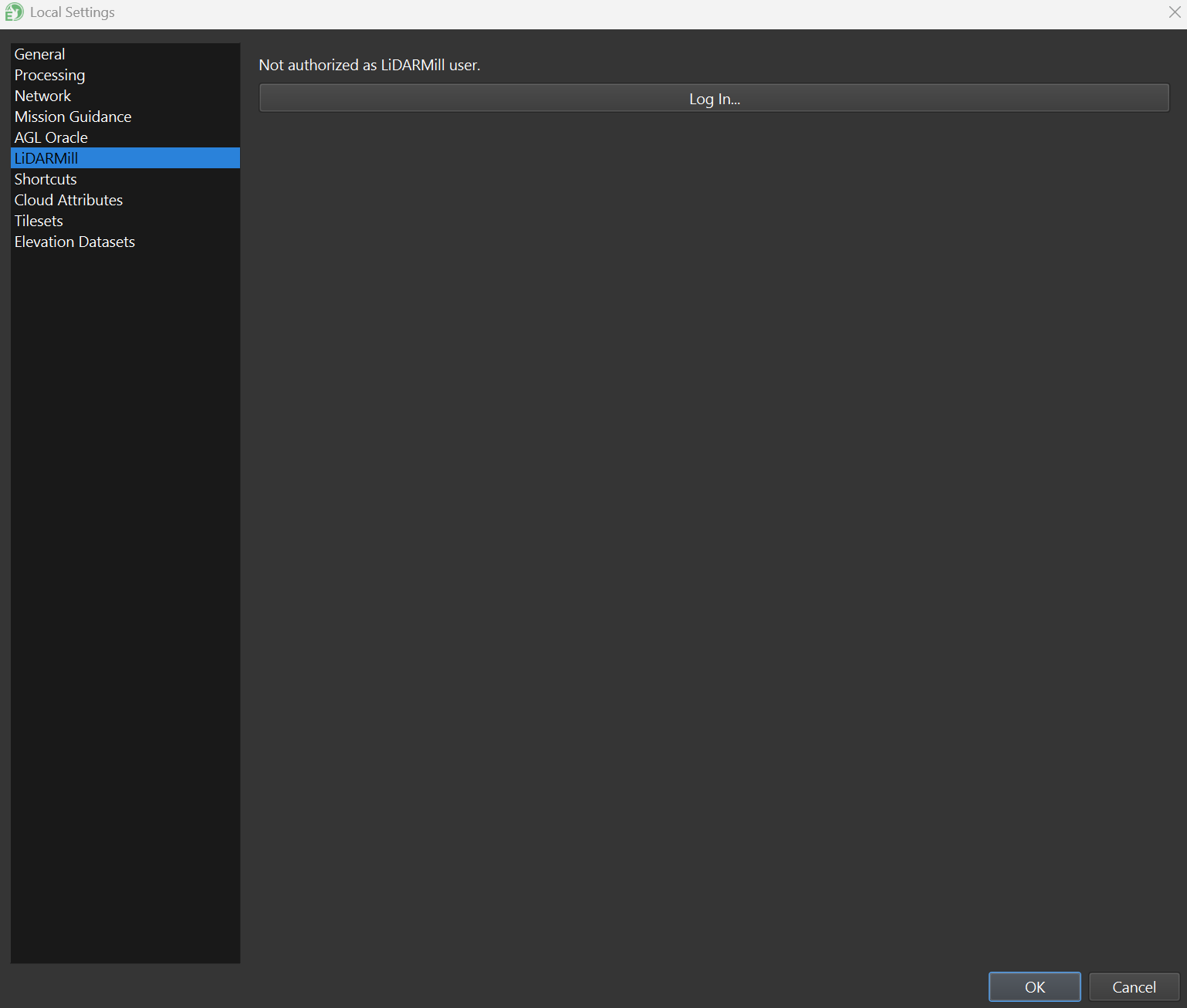Open the Tilesets category
1187x1008 pixels.
(x=39, y=221)
